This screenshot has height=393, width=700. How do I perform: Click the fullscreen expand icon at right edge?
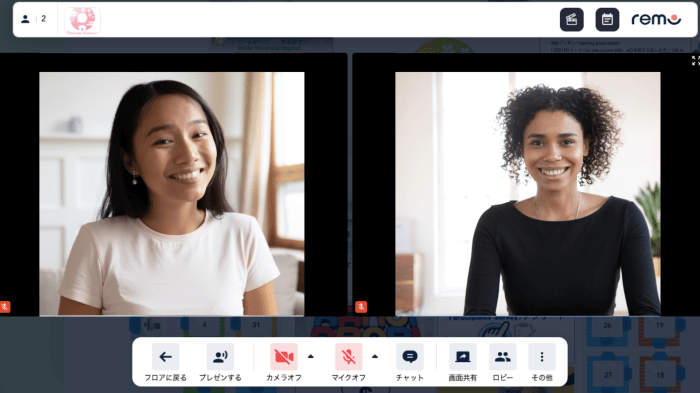696,61
